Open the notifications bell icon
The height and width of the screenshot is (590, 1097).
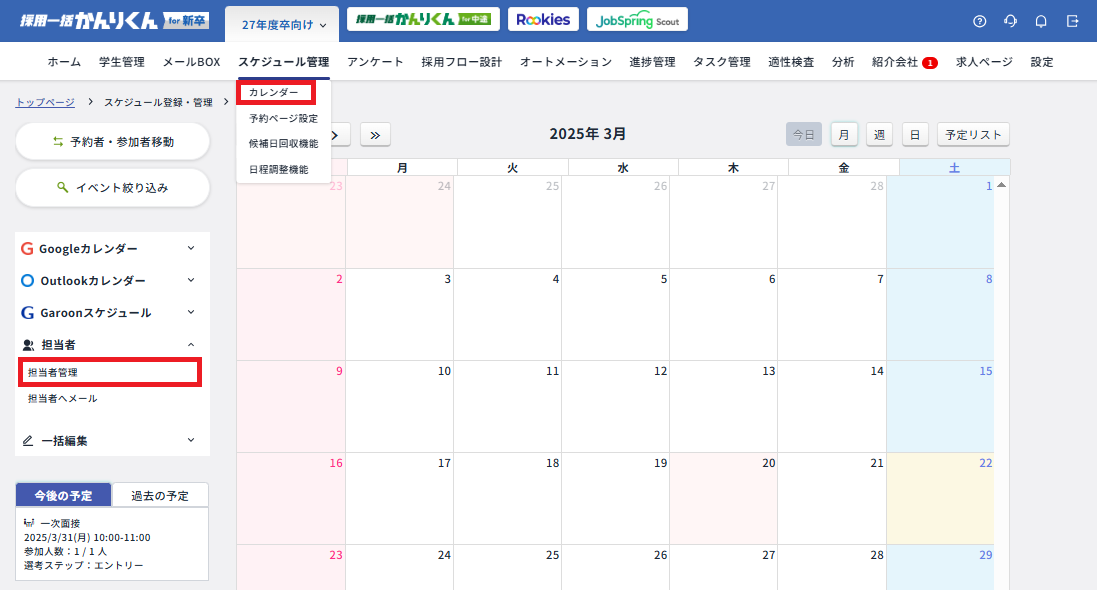click(x=1041, y=21)
